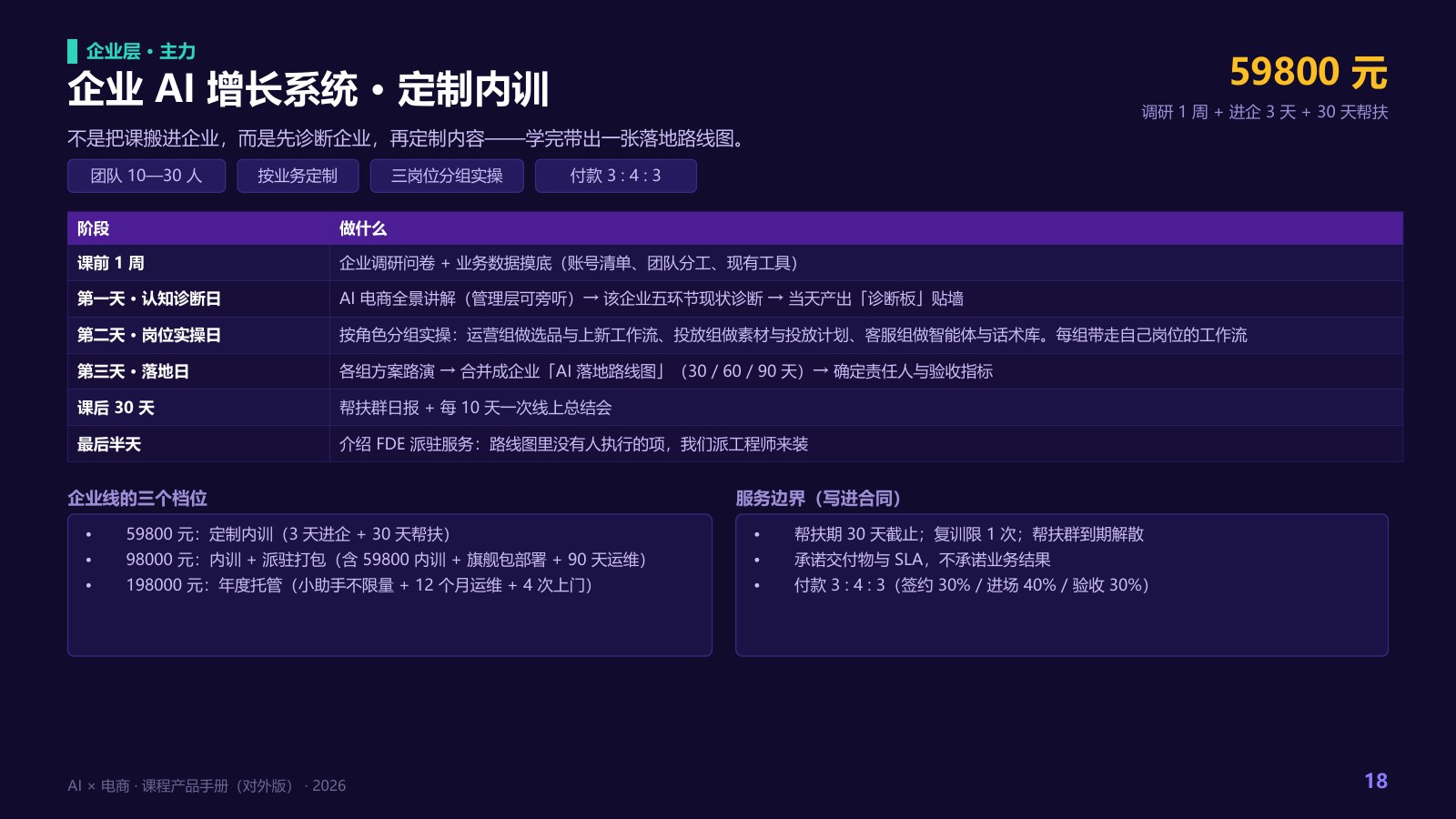Select the '帮扶期 30 天截止' bullet
Screen dimensions: 1456x819
[x=968, y=534]
